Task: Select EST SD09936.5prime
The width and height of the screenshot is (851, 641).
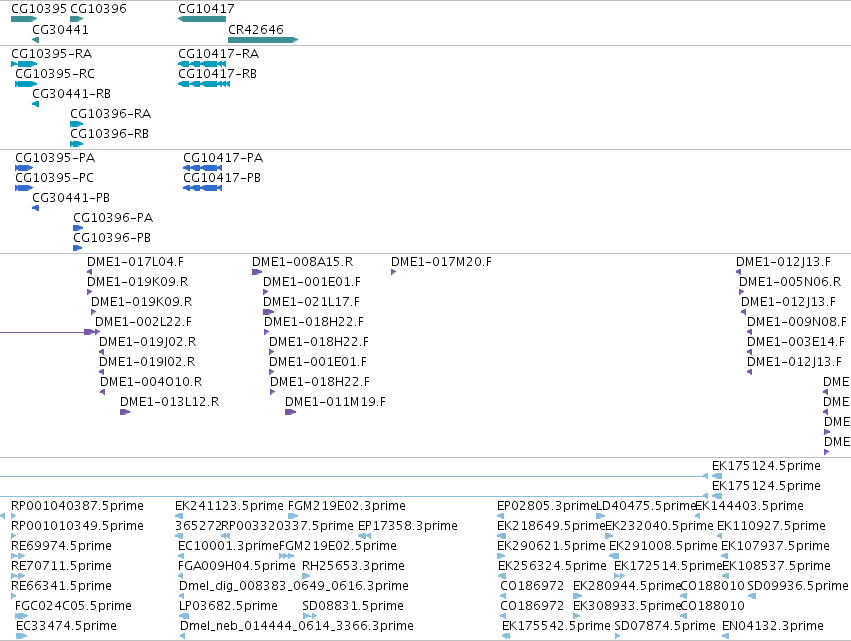Action: (x=798, y=586)
